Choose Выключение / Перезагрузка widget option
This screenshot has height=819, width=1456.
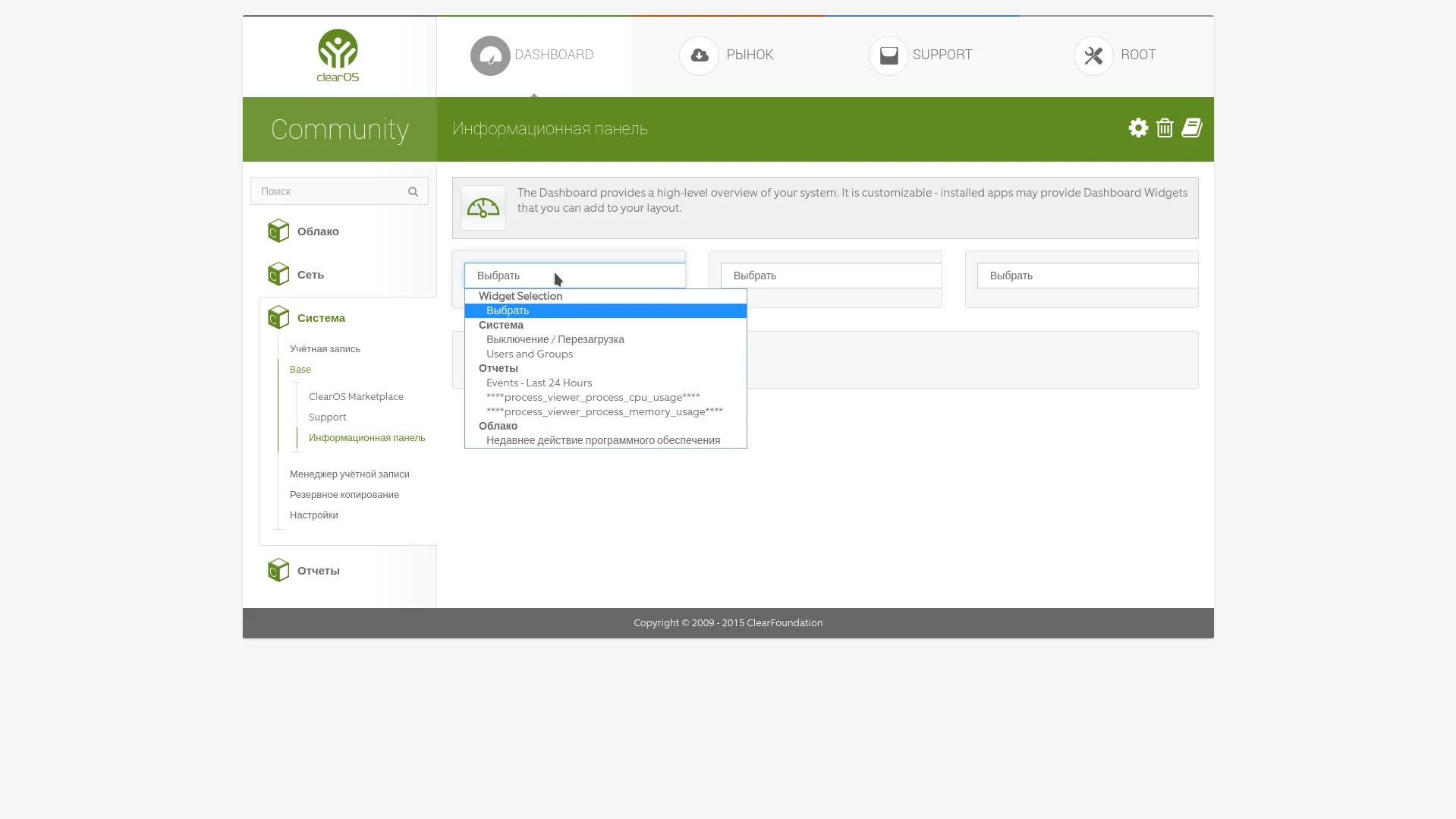point(605,339)
